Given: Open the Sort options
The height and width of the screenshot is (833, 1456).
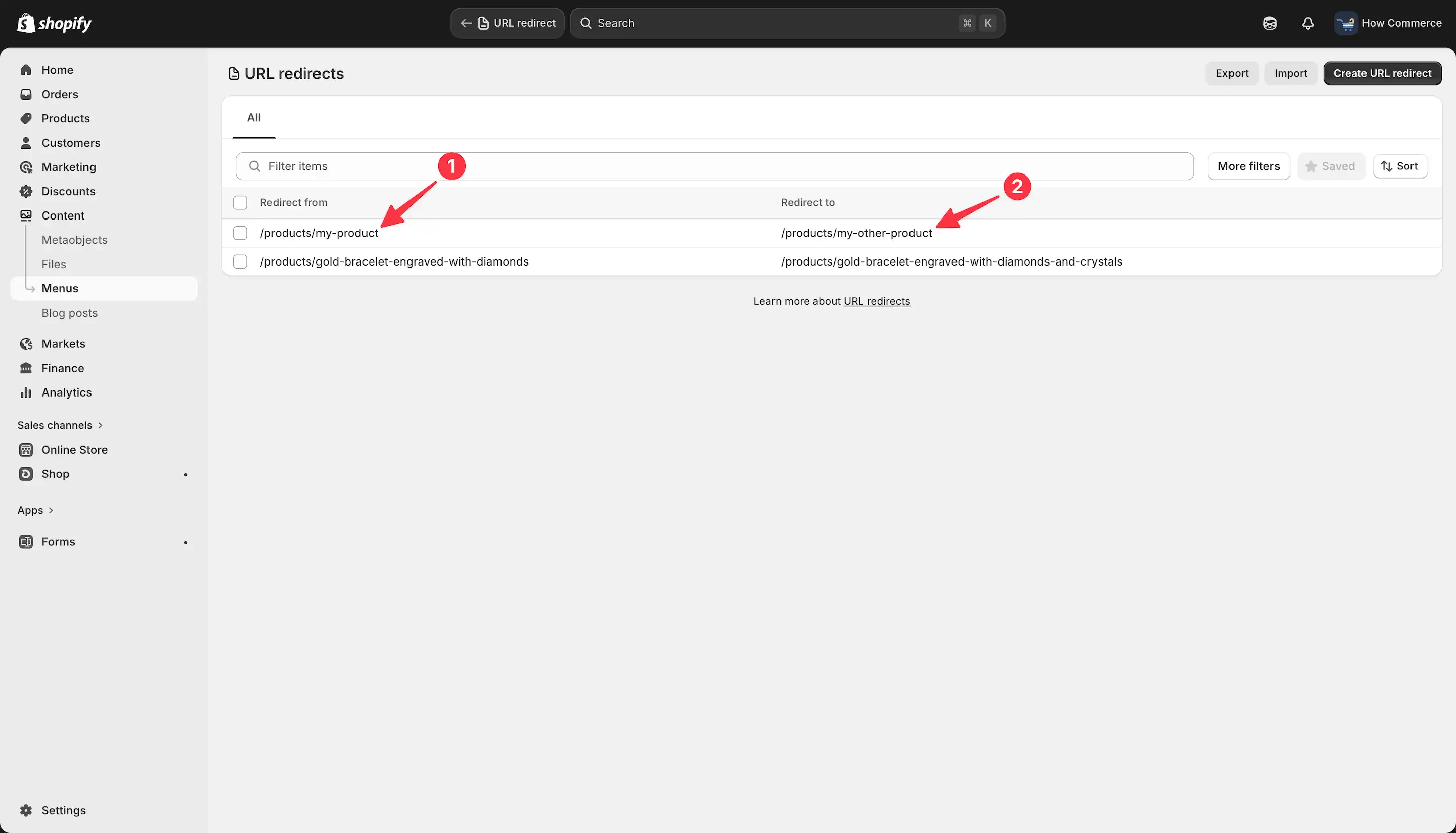Looking at the screenshot, I should point(1400,166).
